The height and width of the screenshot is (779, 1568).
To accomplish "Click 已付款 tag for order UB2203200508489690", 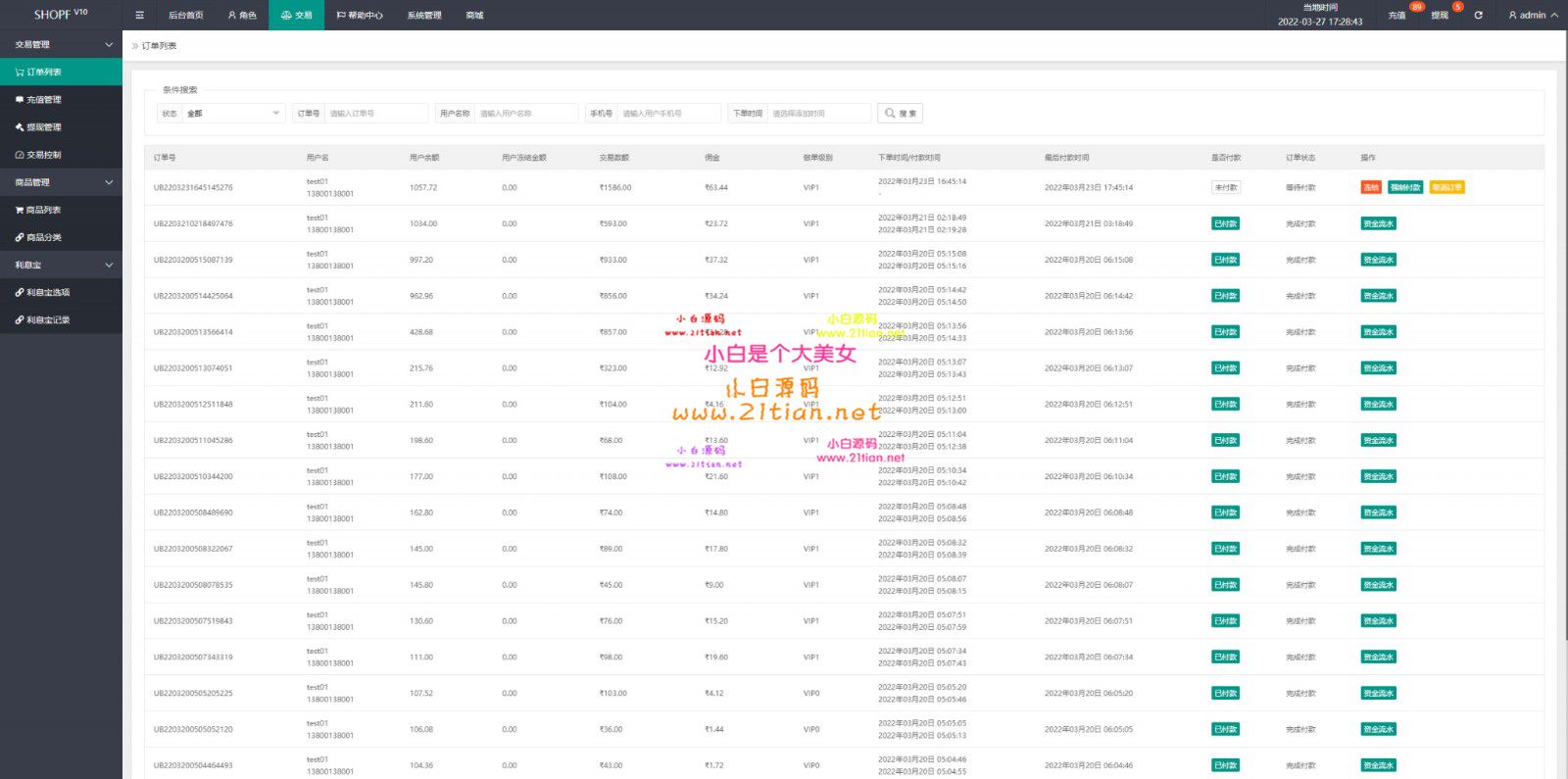I will point(1225,512).
